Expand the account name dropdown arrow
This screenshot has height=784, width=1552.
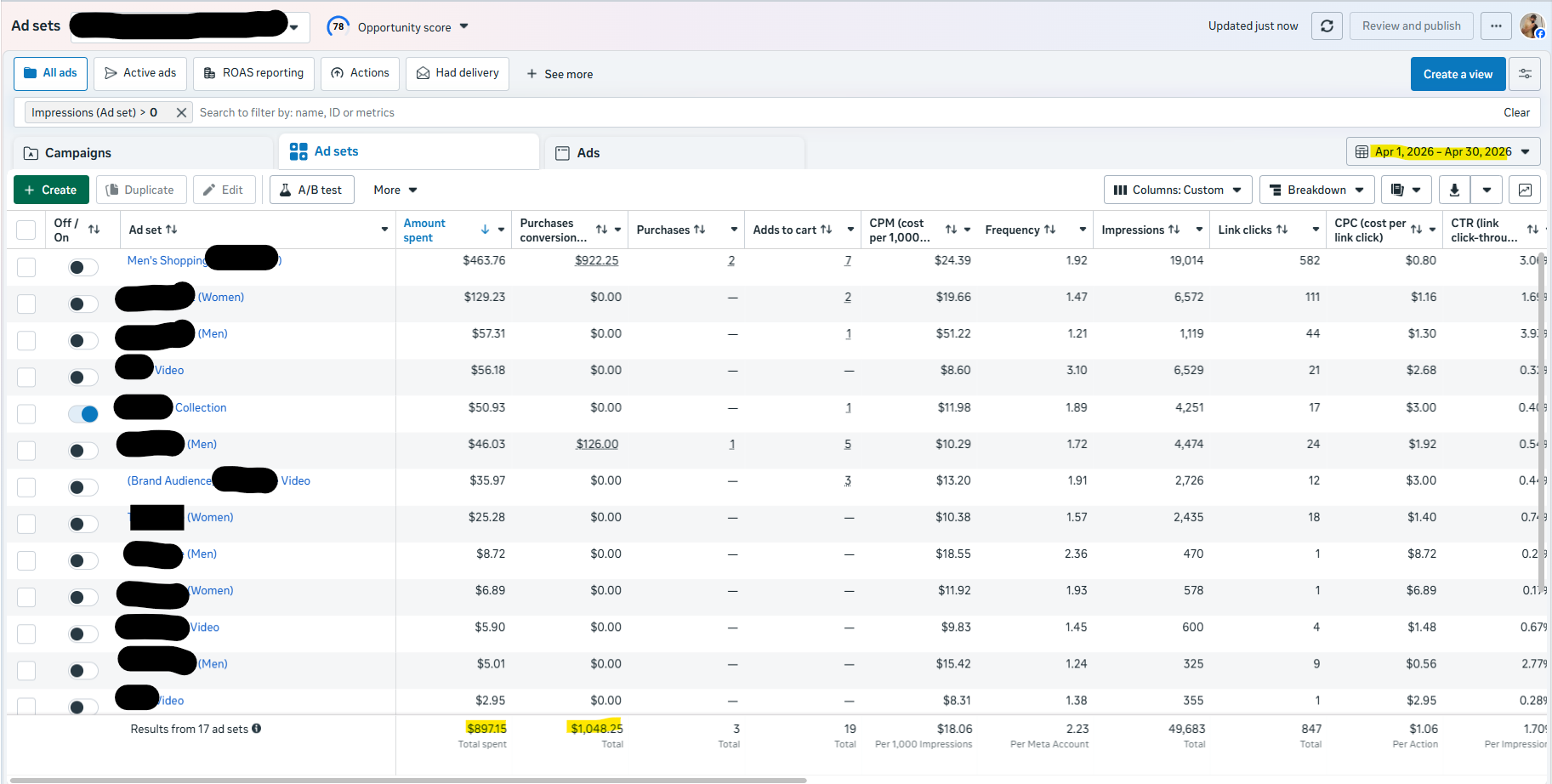294,27
